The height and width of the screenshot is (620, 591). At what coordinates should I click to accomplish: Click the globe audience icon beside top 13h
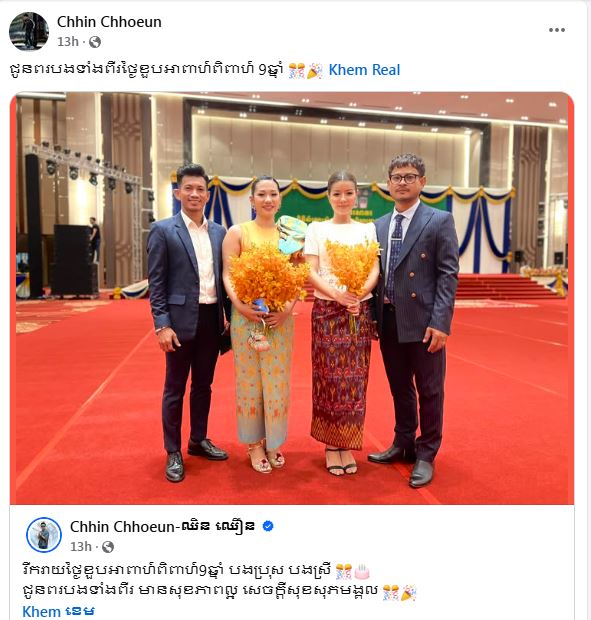click(95, 42)
